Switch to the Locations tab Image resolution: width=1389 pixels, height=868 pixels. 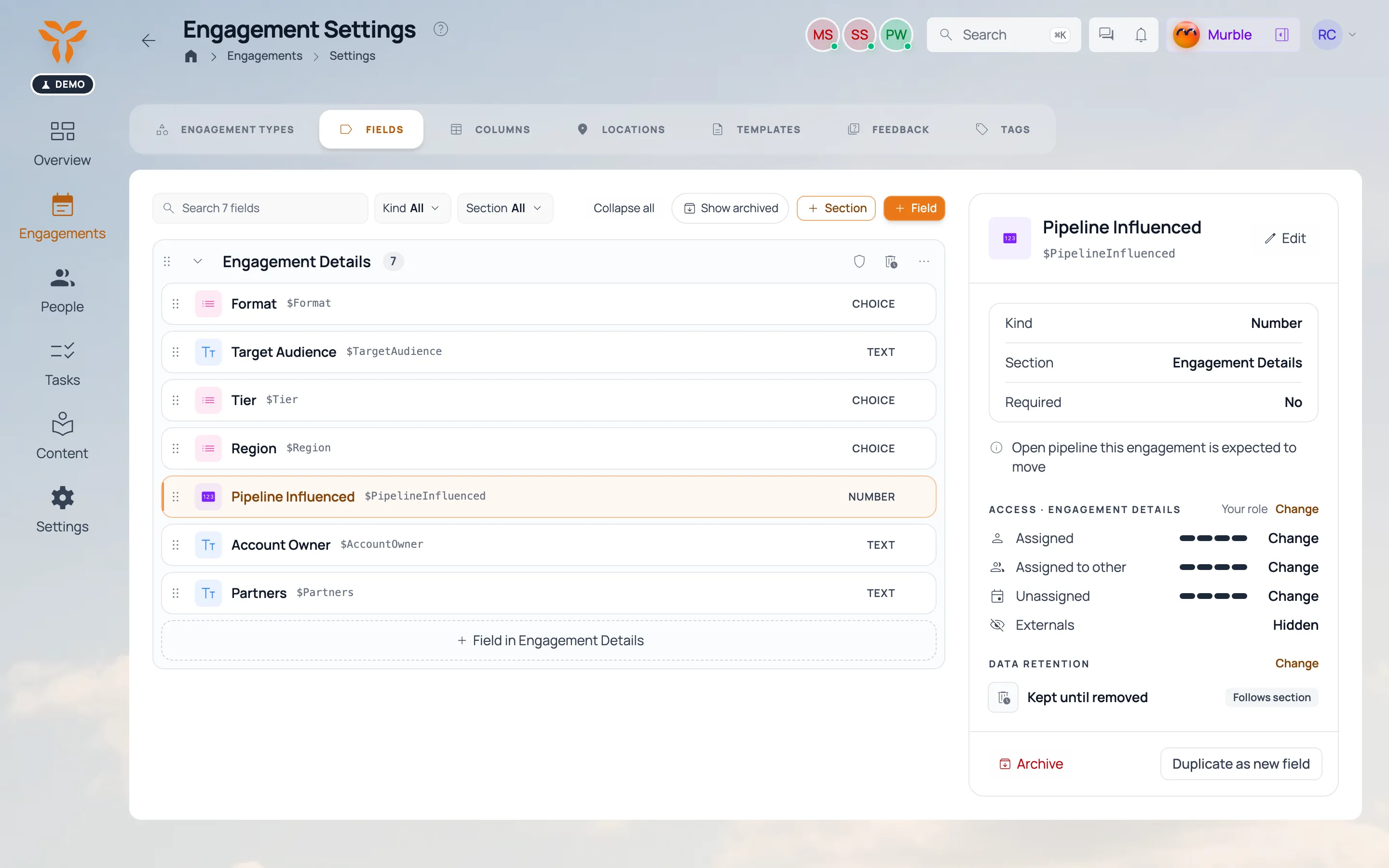pyautogui.click(x=621, y=130)
